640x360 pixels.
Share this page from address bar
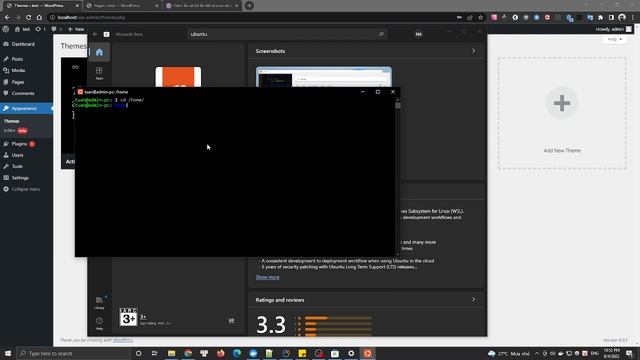tap(470, 18)
